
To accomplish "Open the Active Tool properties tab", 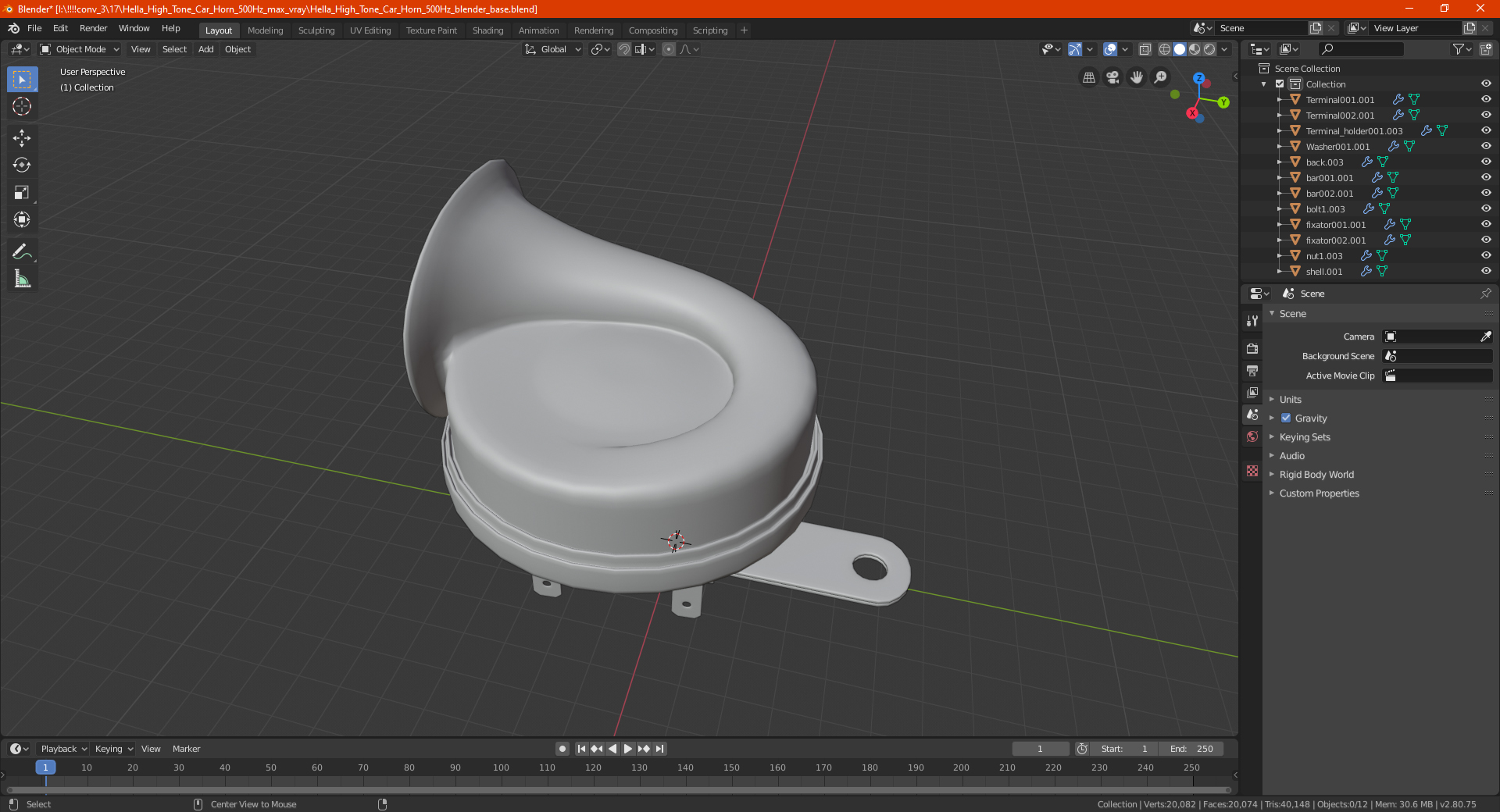I will click(x=1252, y=320).
